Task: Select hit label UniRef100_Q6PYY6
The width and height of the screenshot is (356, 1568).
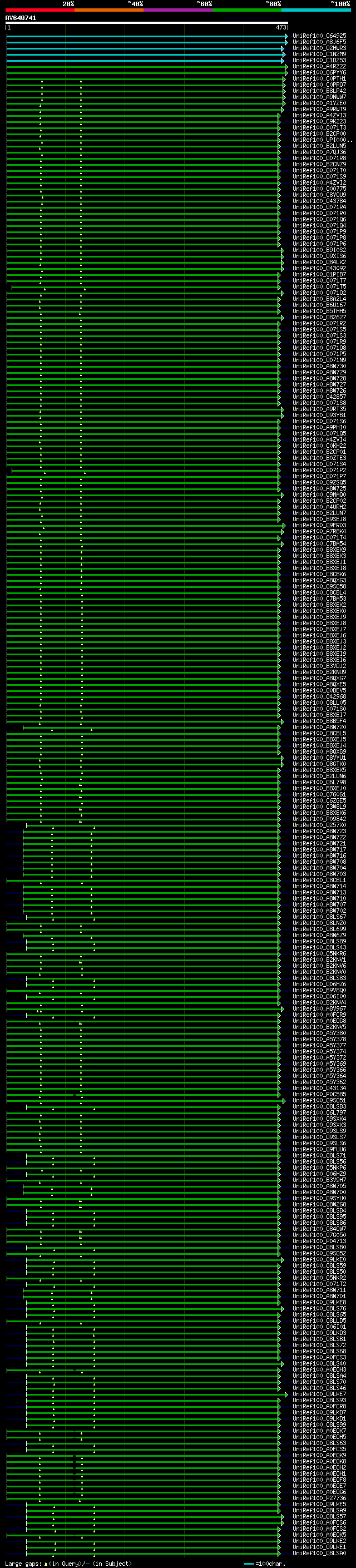Action: coord(319,72)
